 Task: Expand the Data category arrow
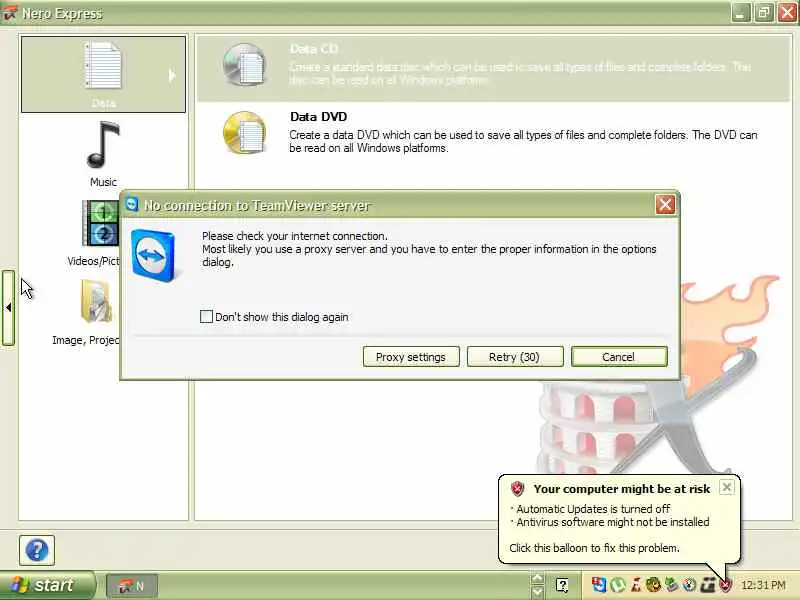coord(172,76)
